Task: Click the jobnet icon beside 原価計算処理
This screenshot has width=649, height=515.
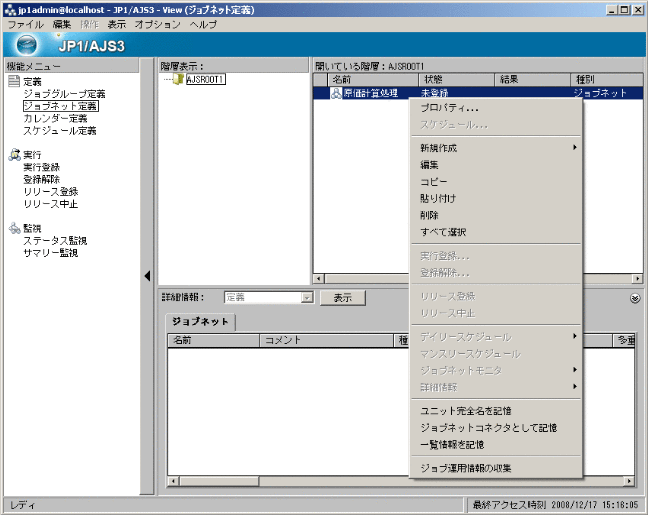Action: [336, 93]
